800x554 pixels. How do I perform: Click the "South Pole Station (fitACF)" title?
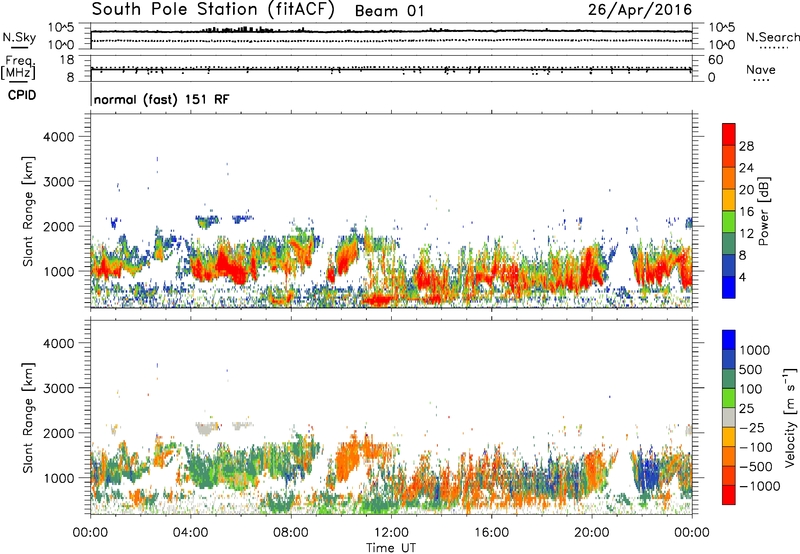point(213,10)
